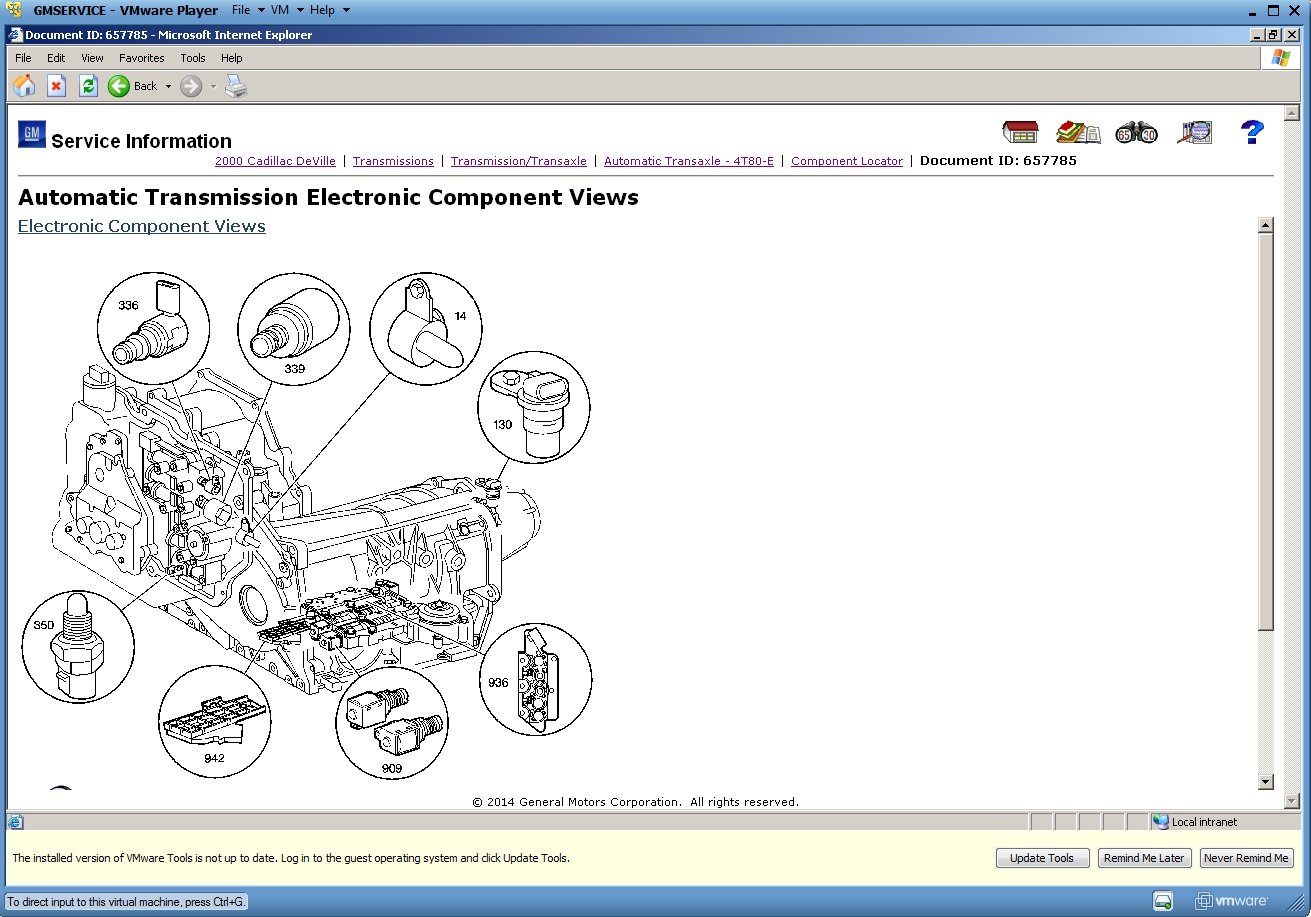Open the Electronic Component Views link

point(142,226)
